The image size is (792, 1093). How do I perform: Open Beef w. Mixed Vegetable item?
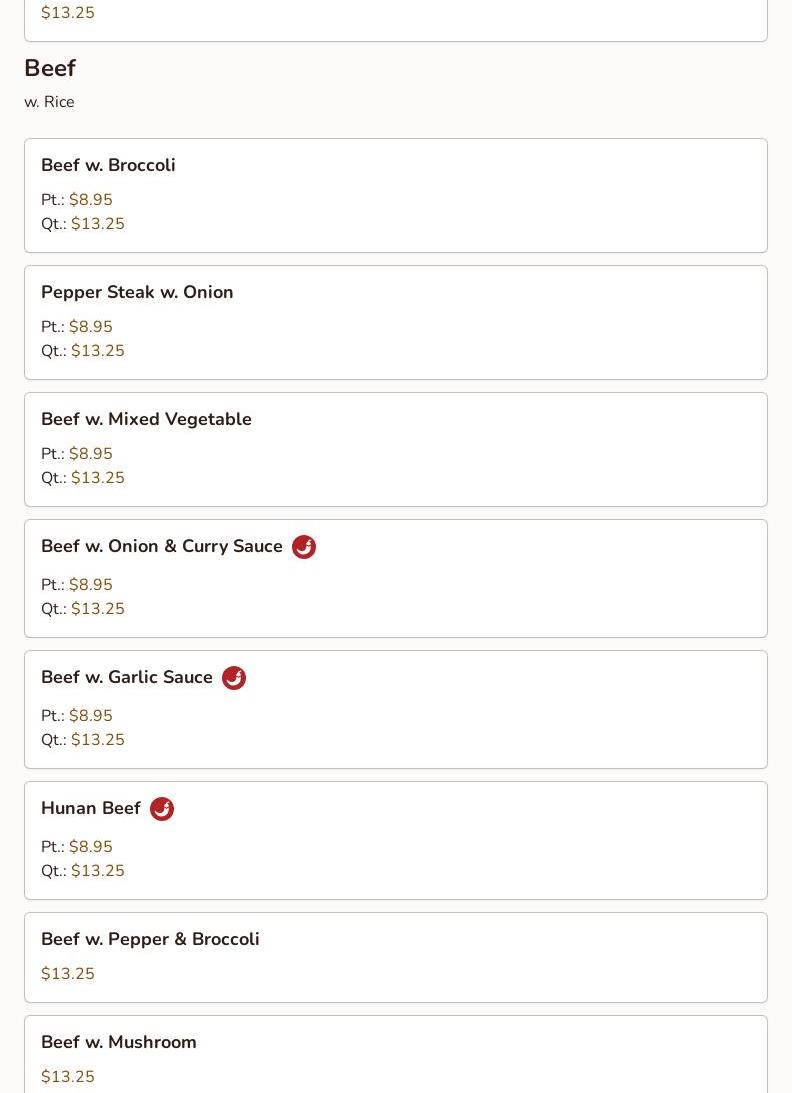click(146, 420)
